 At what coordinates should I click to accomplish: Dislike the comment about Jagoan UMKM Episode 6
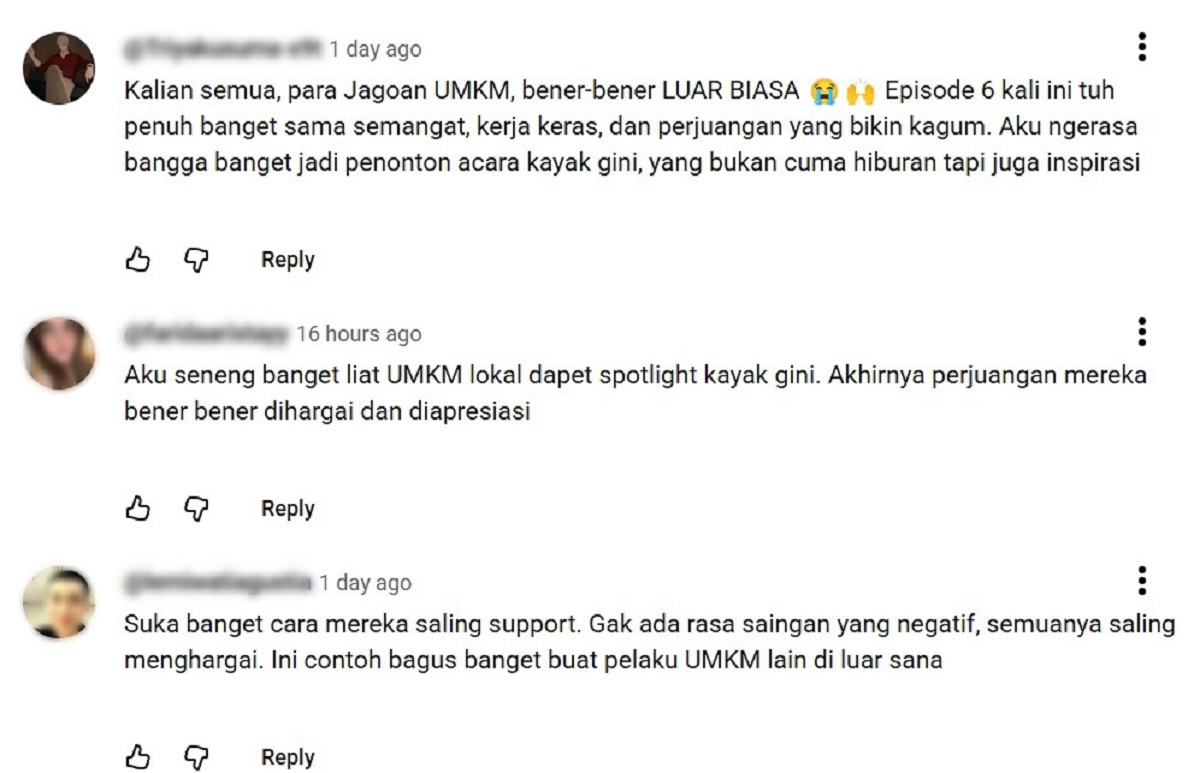[196, 261]
